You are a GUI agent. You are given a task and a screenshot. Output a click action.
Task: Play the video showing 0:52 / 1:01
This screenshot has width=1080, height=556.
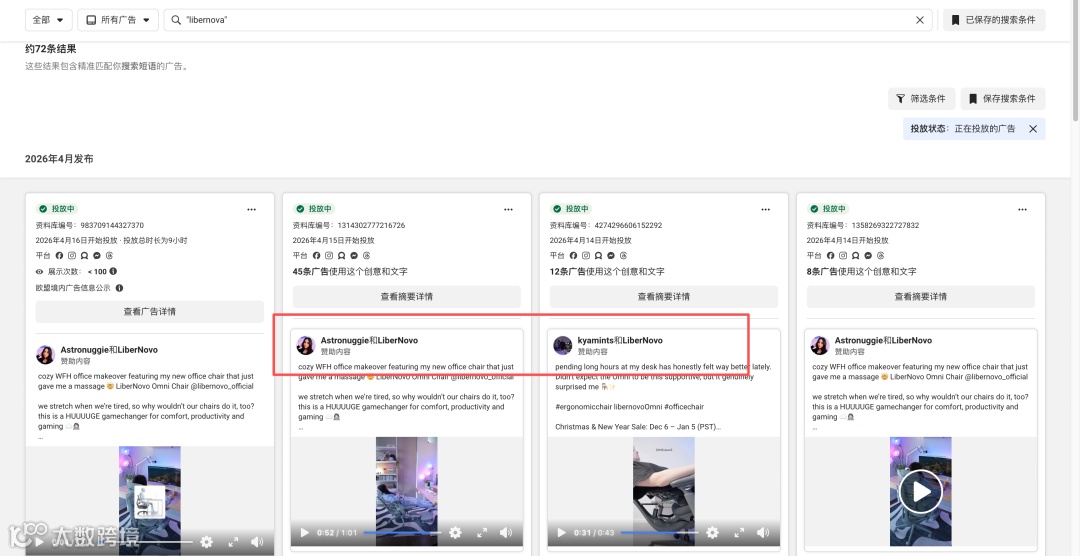tap(304, 533)
